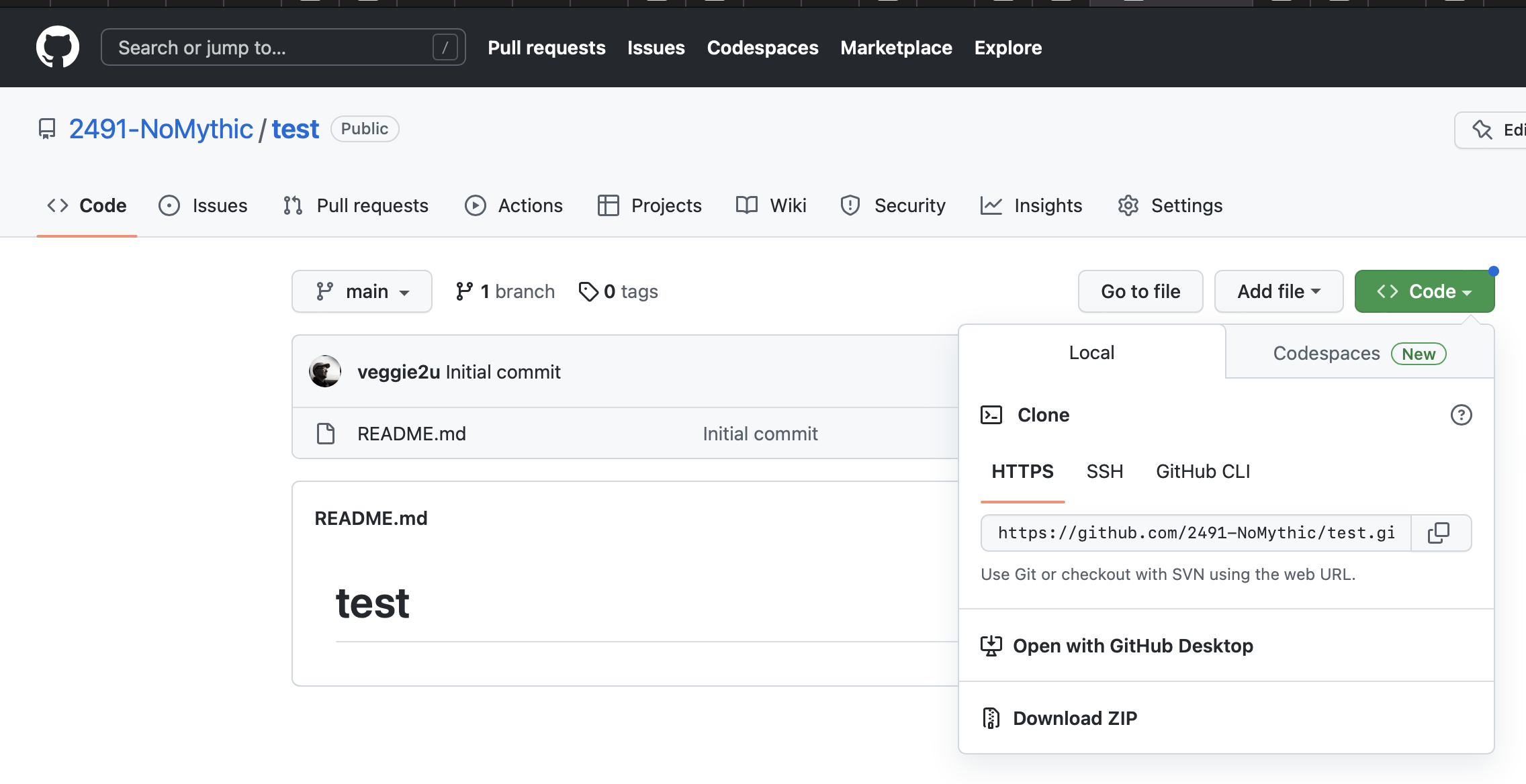Open the Initial commit message beside veggie2u

[503, 372]
